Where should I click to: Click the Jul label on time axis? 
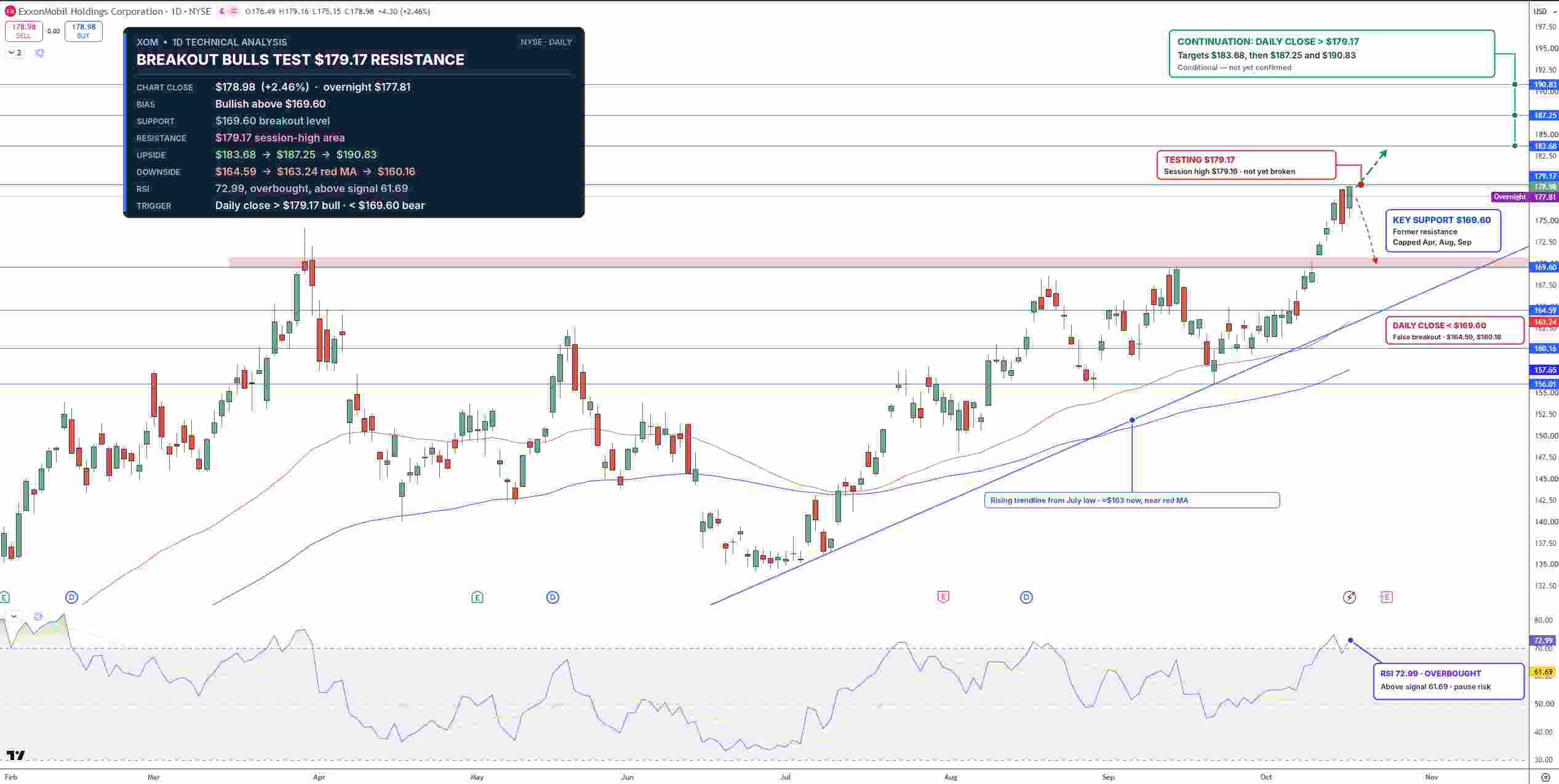point(785,777)
